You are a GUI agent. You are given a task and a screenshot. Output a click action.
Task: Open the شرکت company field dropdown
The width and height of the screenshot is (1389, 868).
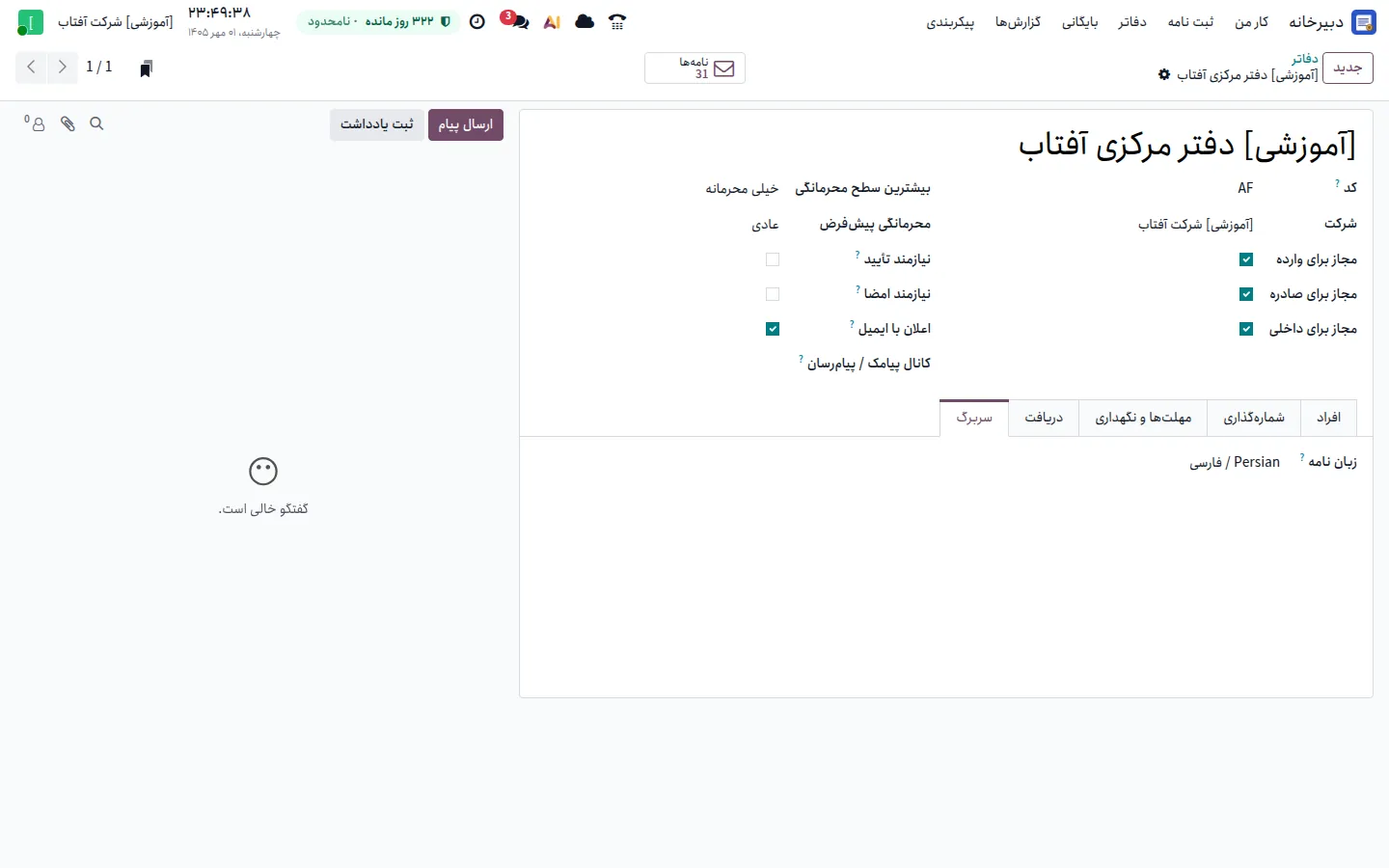[1109, 225]
